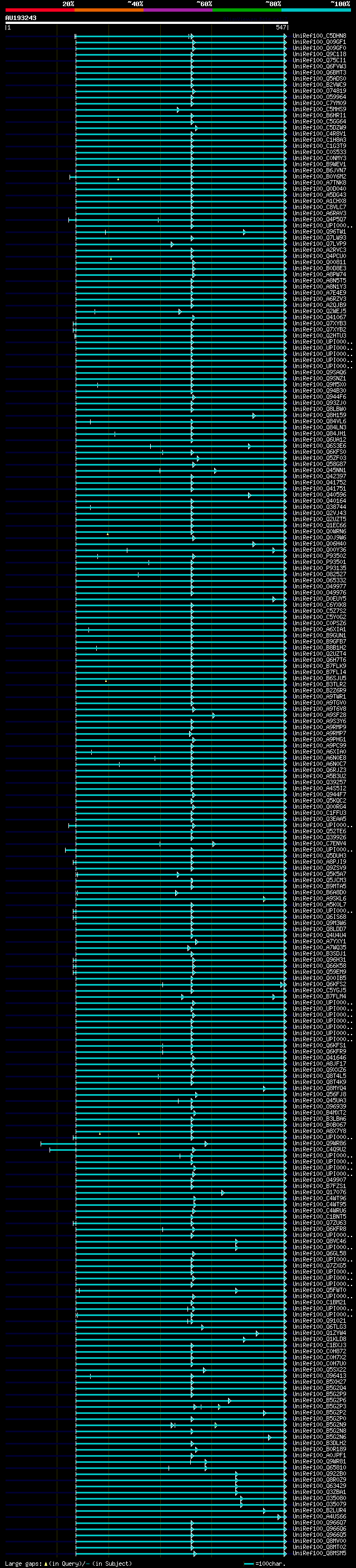The image size is (356, 1568).
Task: Click hit label UniRef100_Q75CI1
Action: (319, 60)
